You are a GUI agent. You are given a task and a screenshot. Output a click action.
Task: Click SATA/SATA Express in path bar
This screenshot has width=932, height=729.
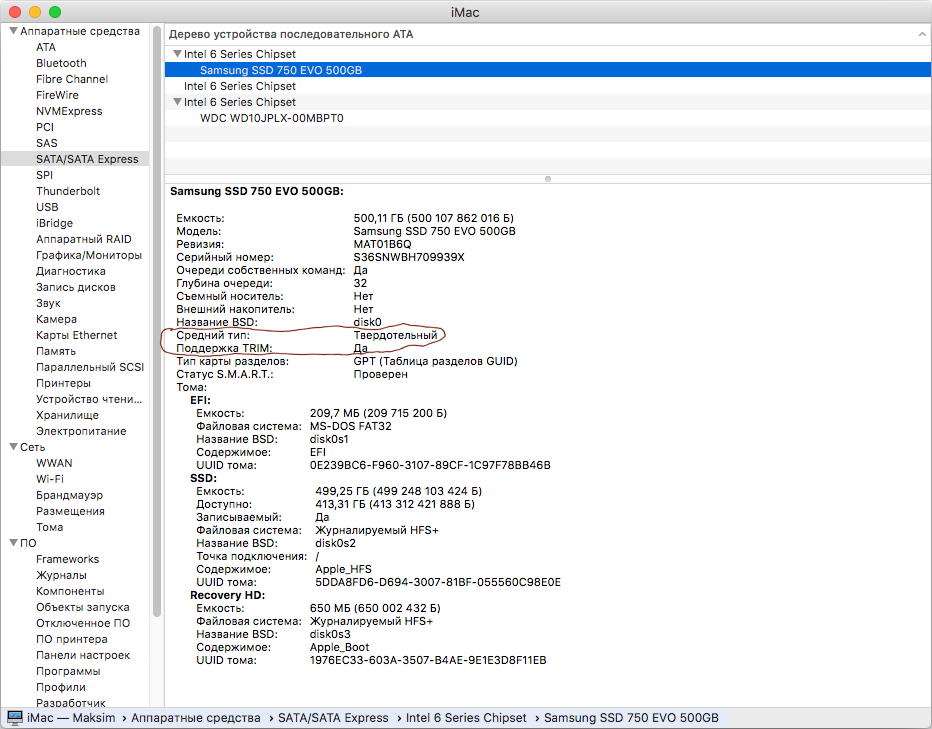(333, 718)
